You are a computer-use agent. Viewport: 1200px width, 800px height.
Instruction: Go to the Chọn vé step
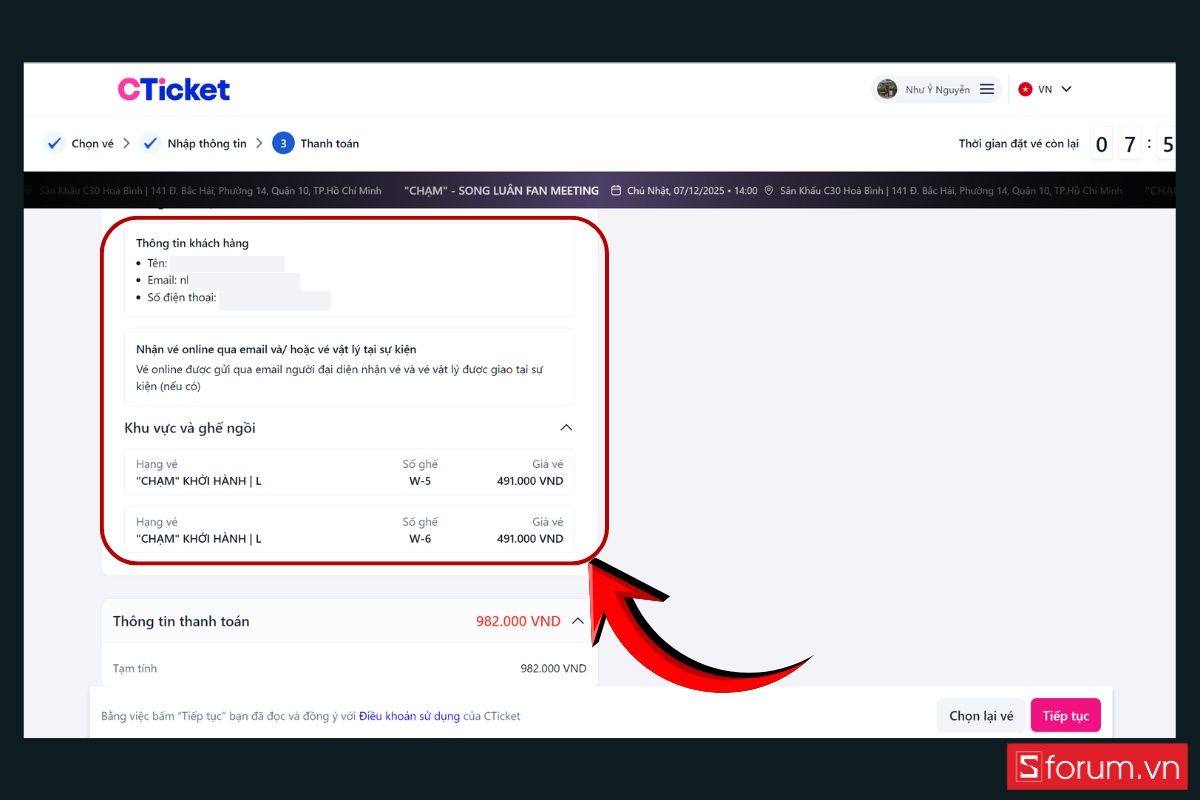pos(92,144)
